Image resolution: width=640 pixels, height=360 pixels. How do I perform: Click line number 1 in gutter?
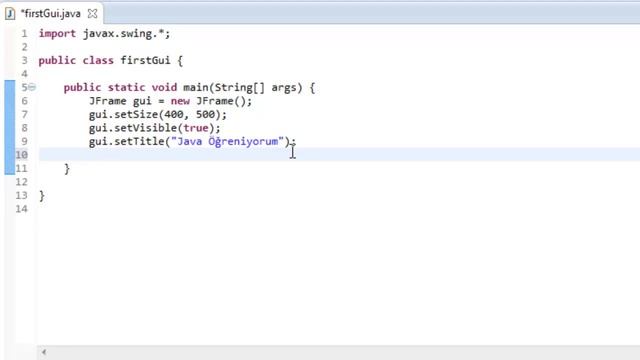(x=24, y=33)
